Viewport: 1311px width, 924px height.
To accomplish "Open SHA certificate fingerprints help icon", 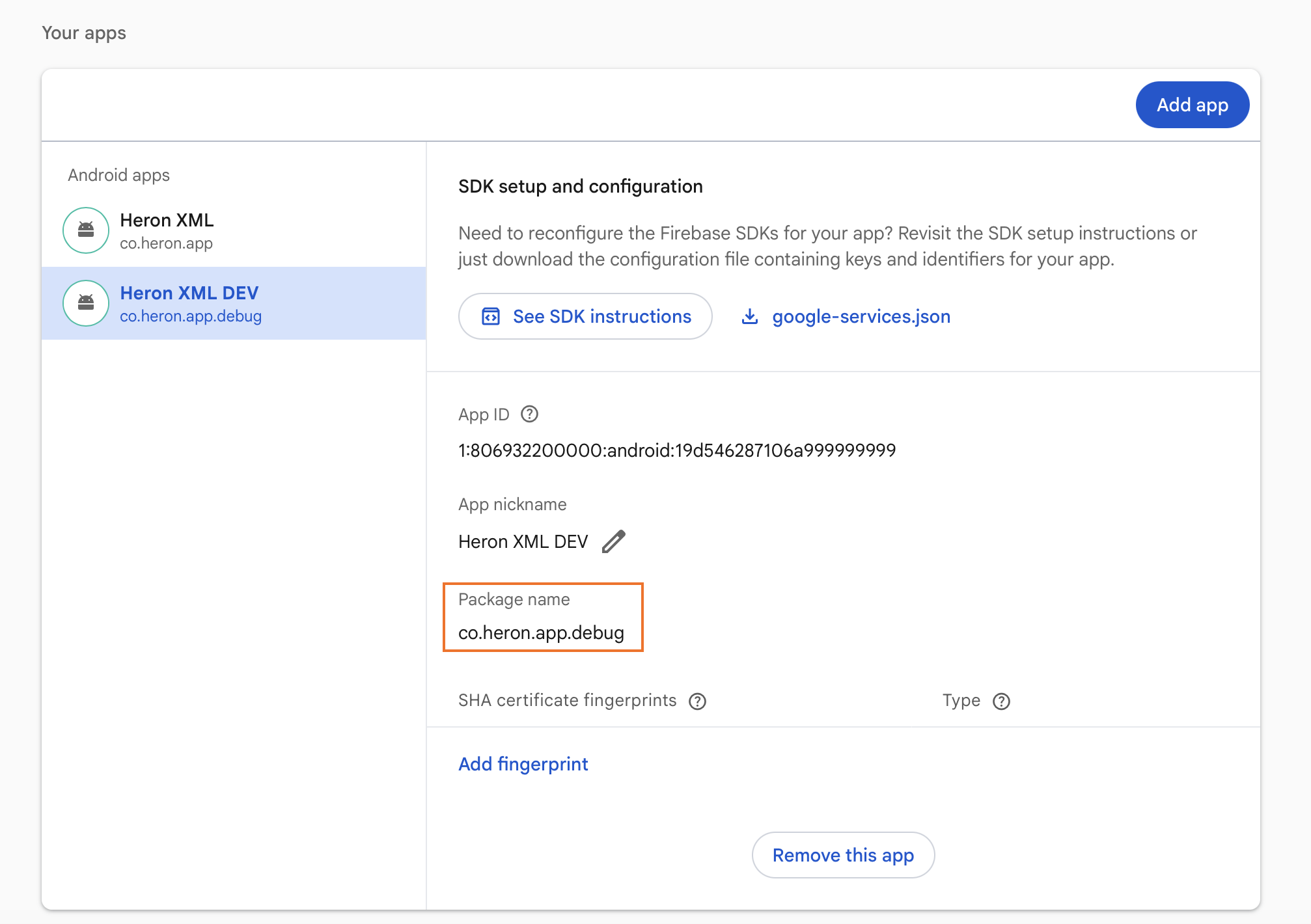I will click(x=698, y=701).
